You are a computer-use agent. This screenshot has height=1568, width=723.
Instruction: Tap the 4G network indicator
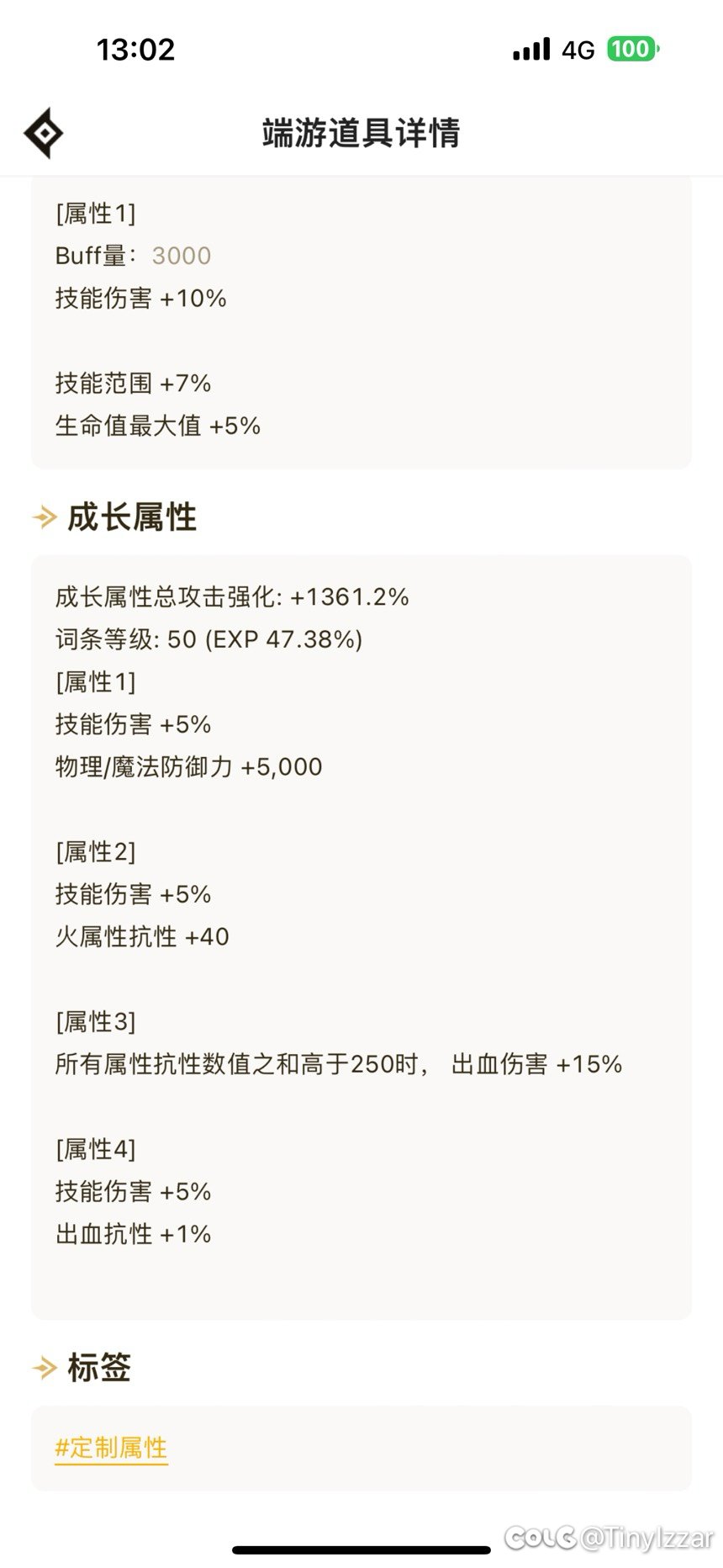click(578, 50)
